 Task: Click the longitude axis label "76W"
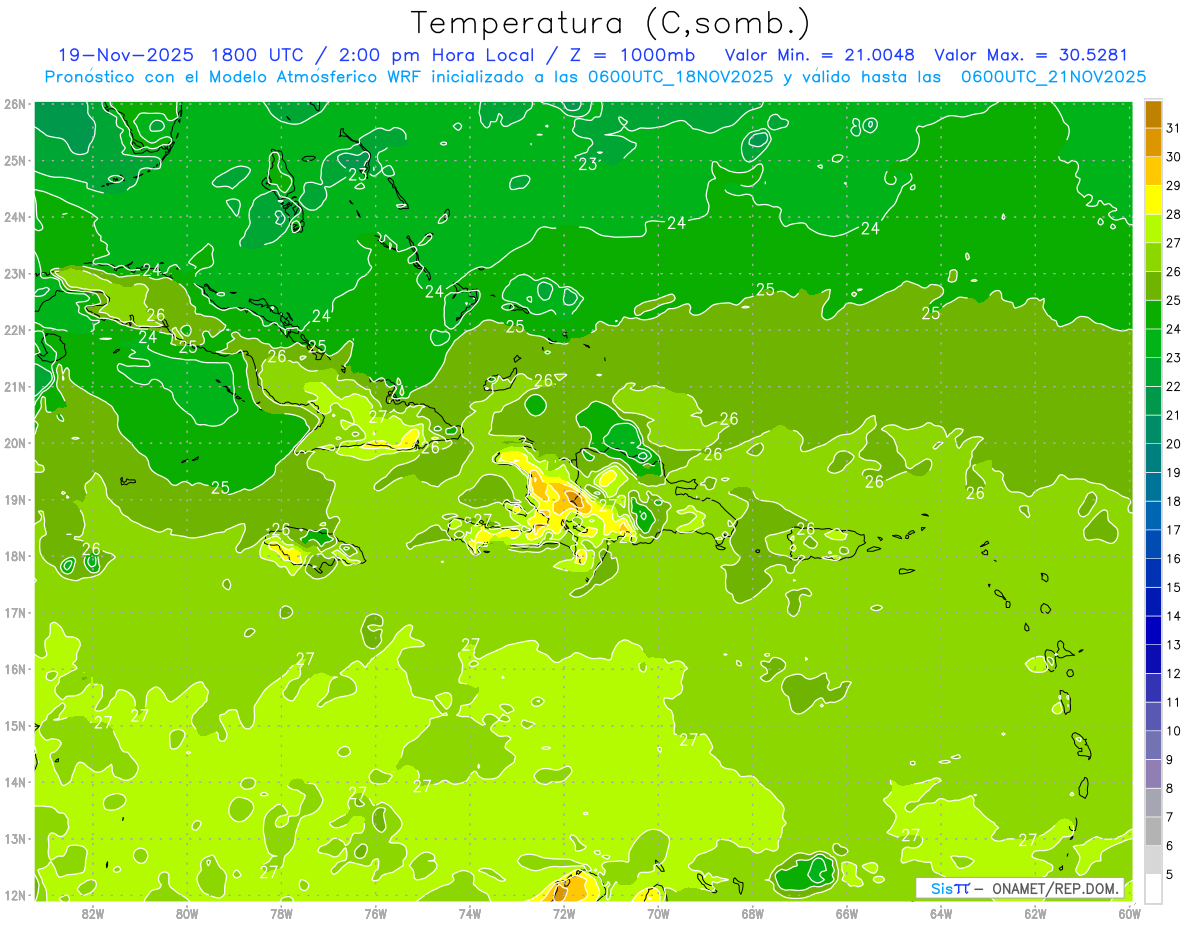pos(376,913)
